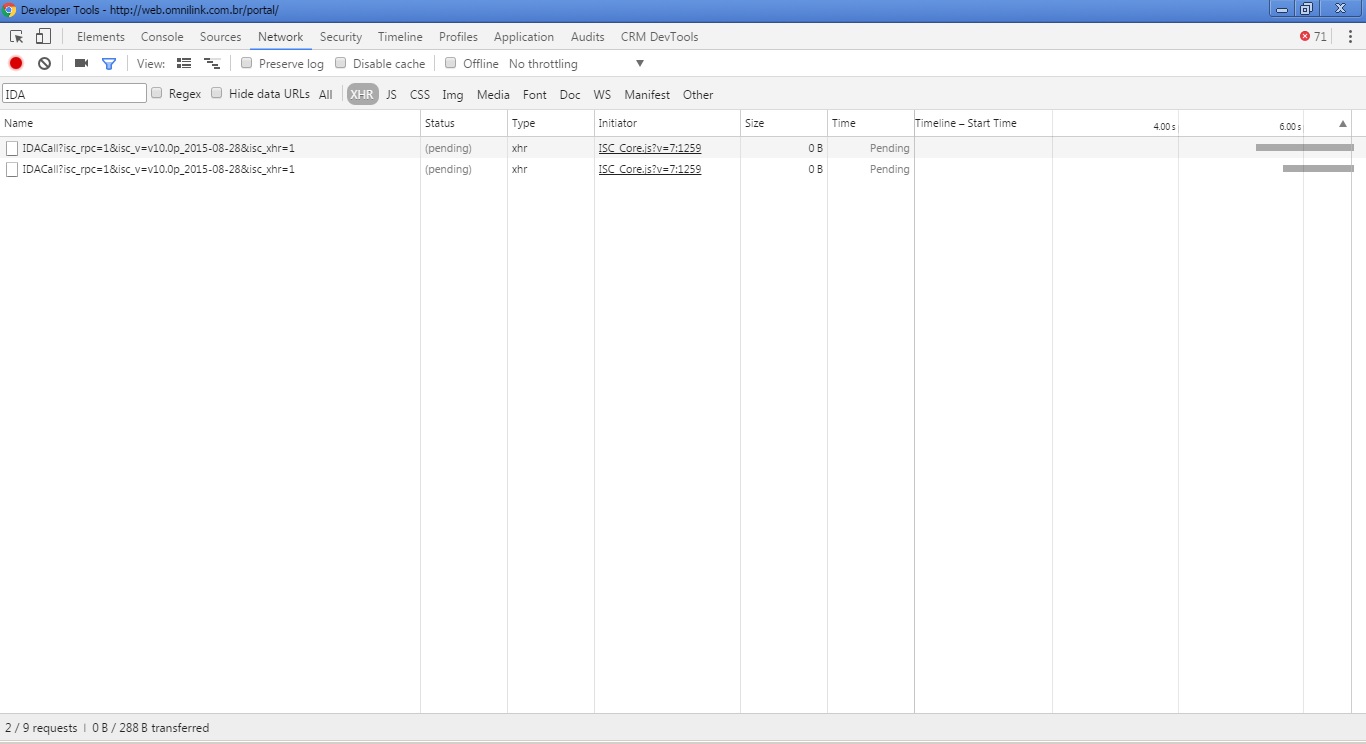
Task: Check the Disable cache checkbox
Action: pos(341,63)
